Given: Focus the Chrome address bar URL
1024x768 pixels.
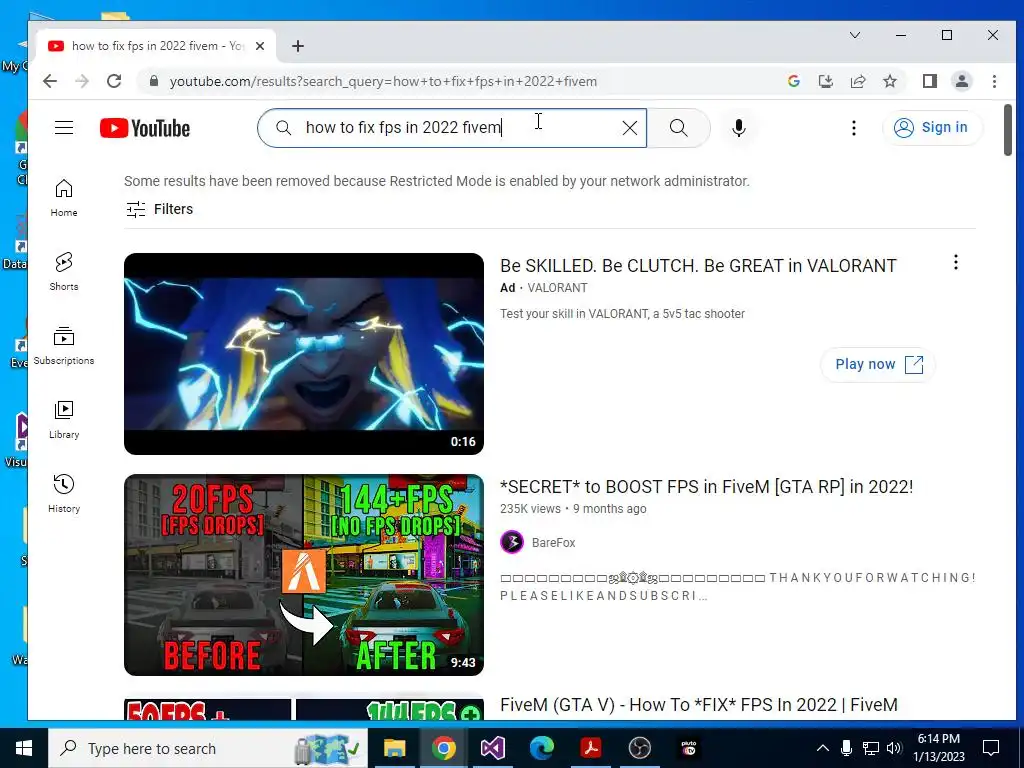Looking at the screenshot, I should [x=383, y=82].
